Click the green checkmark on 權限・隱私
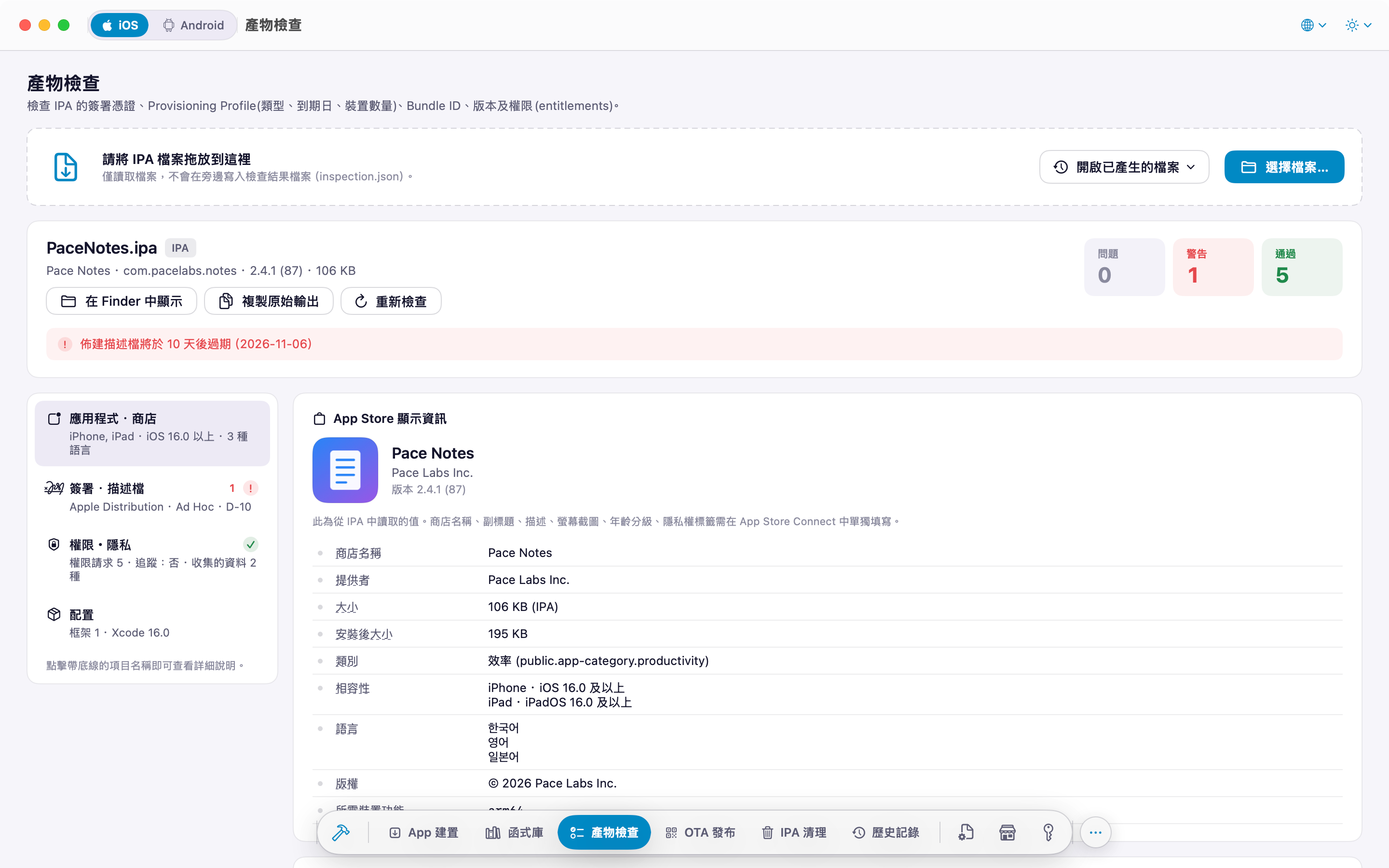This screenshot has height=868, width=1389. [x=250, y=544]
